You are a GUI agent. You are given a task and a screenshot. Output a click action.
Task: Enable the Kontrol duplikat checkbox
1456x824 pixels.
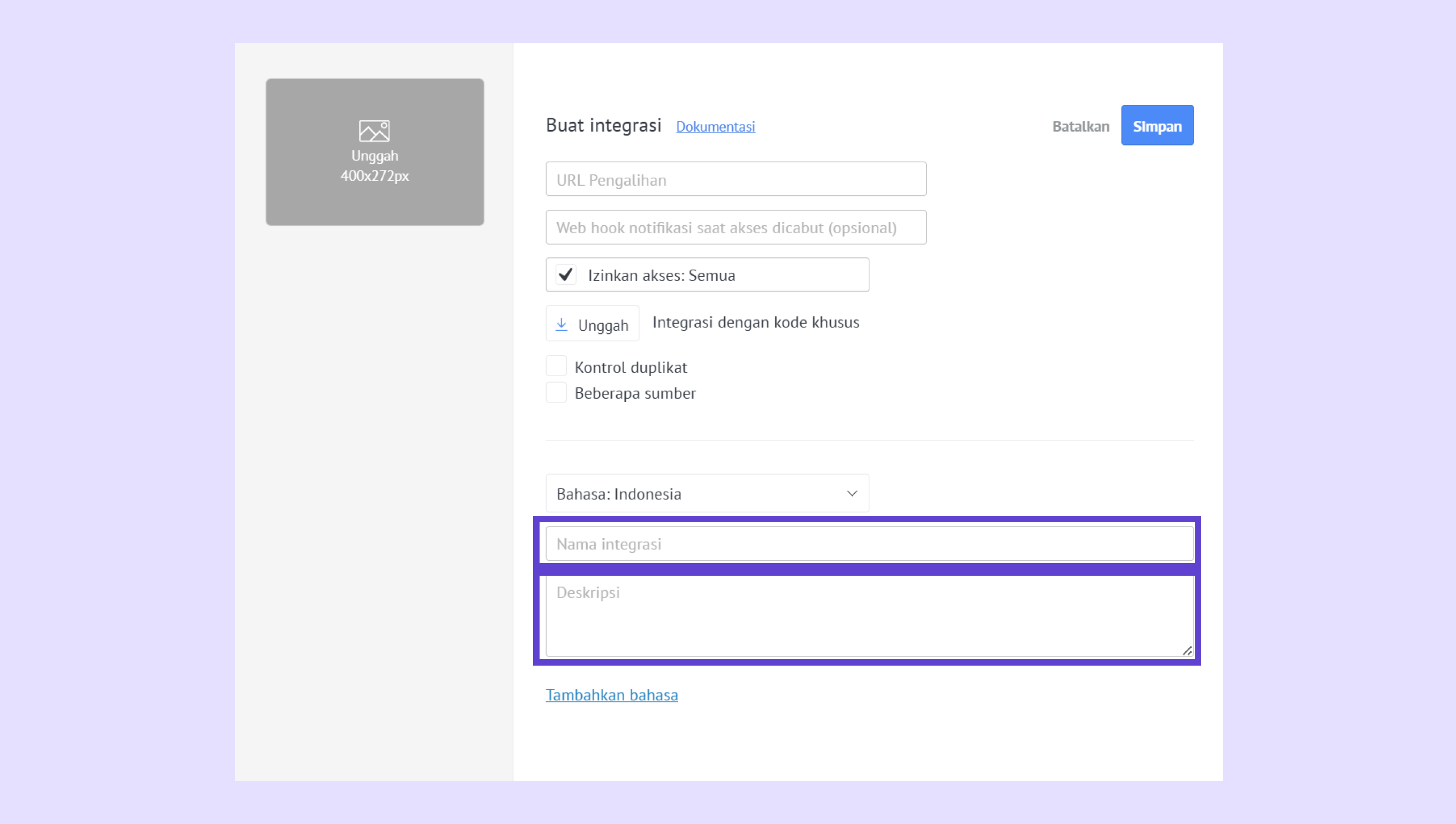[x=556, y=366]
